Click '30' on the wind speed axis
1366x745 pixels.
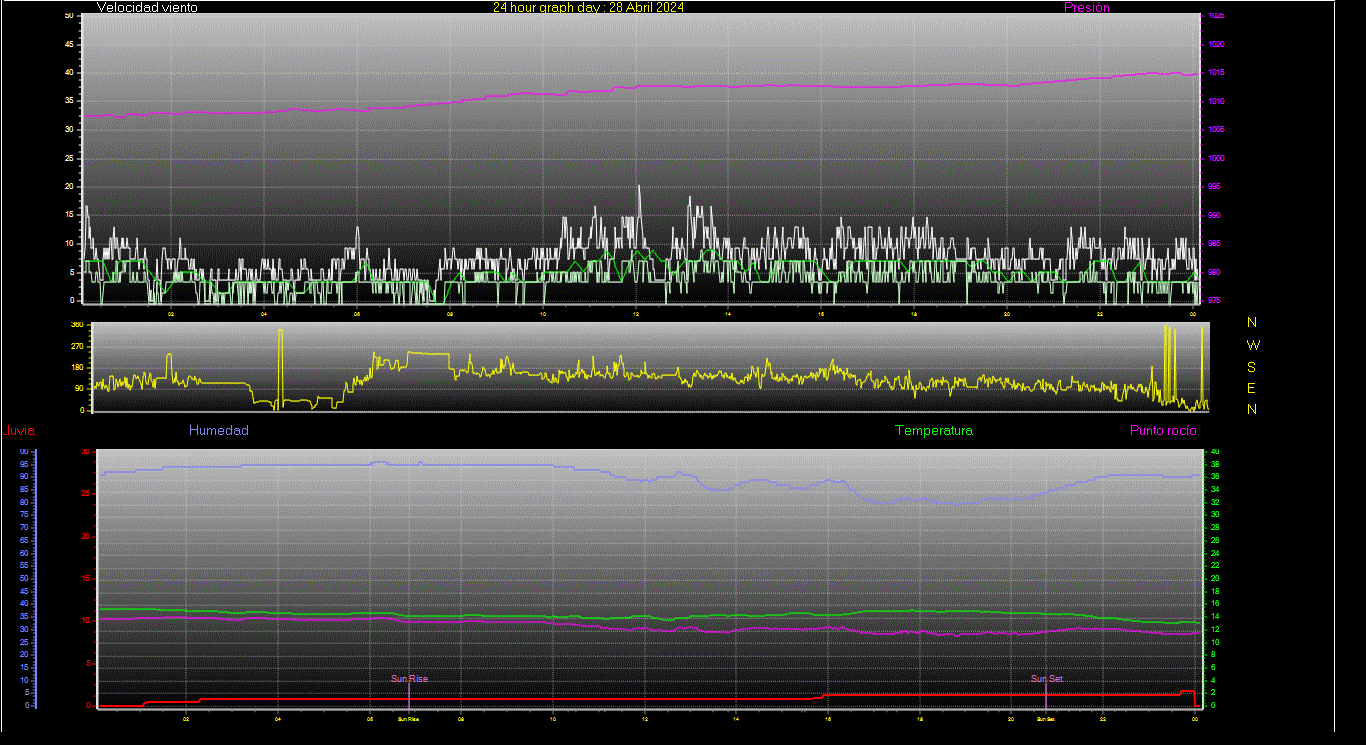coord(69,130)
